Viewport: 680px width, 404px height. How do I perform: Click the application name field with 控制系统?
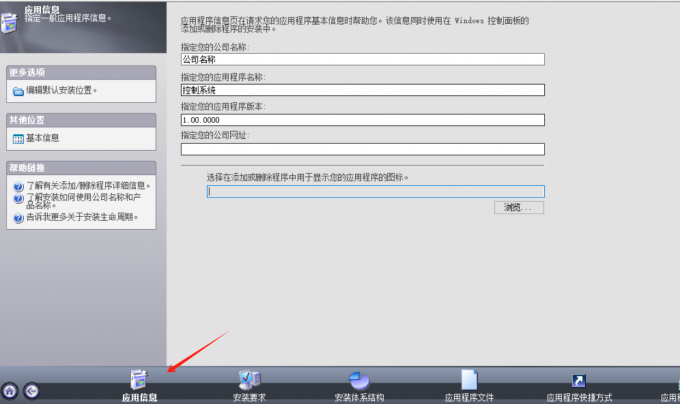(x=361, y=90)
